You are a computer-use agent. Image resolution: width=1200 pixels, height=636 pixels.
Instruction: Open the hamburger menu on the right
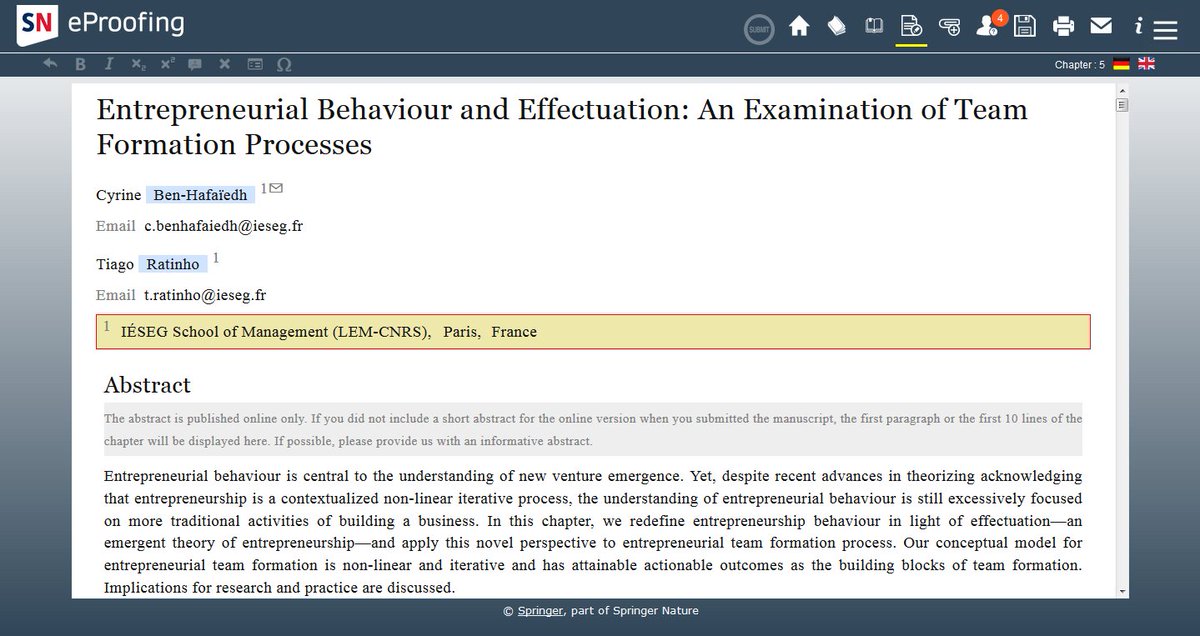[1166, 27]
